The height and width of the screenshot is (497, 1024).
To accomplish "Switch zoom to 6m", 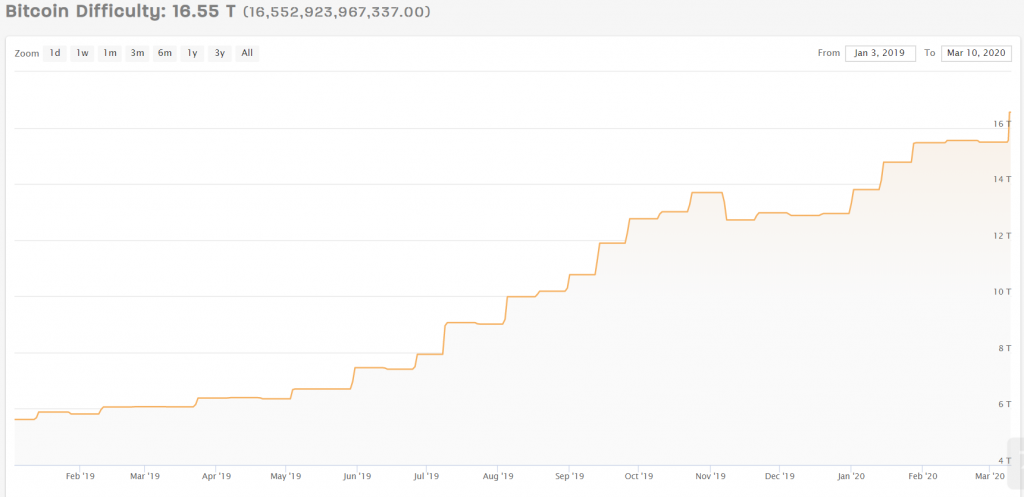I will point(165,53).
